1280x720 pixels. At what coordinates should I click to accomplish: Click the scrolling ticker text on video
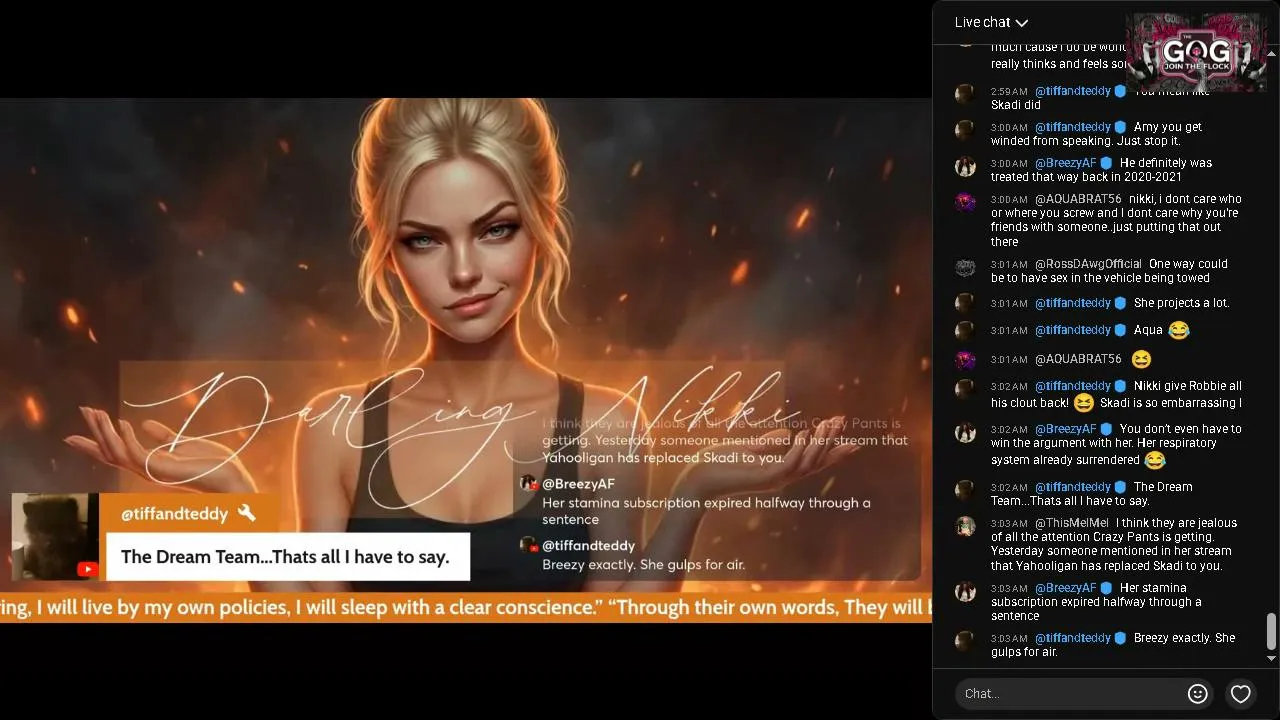point(466,607)
